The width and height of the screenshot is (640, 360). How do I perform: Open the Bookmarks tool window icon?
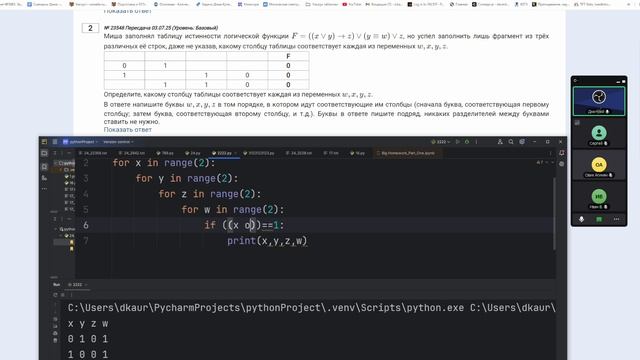[44, 167]
